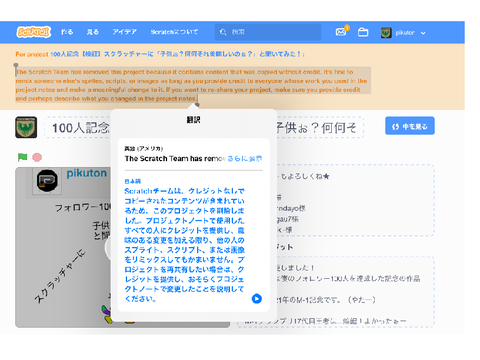Image resolution: width=480 pixels, height=360 pixels.
Task: Click the 英語 (アメリカ) source language label
Action: [x=144, y=148]
